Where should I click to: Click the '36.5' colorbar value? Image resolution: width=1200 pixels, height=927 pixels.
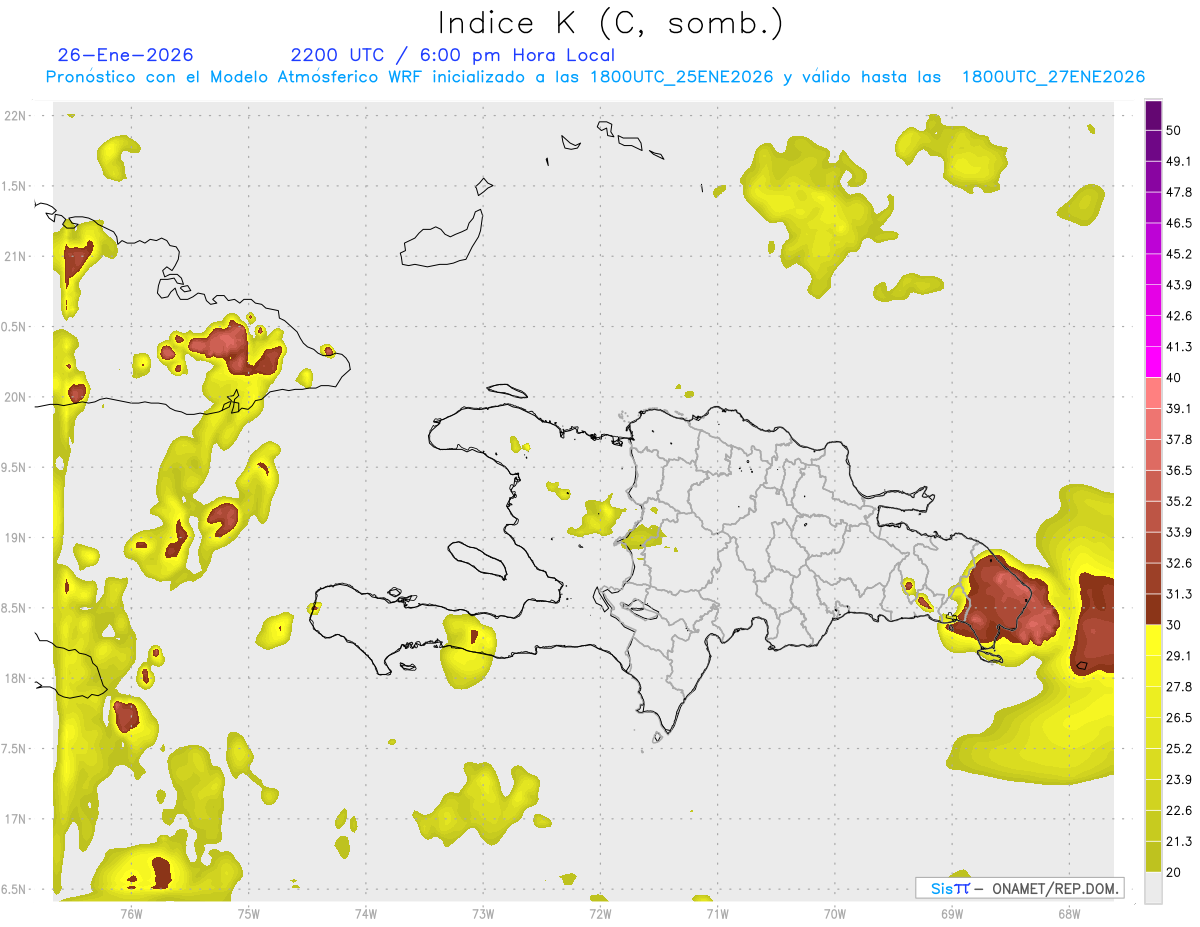coord(1179,470)
